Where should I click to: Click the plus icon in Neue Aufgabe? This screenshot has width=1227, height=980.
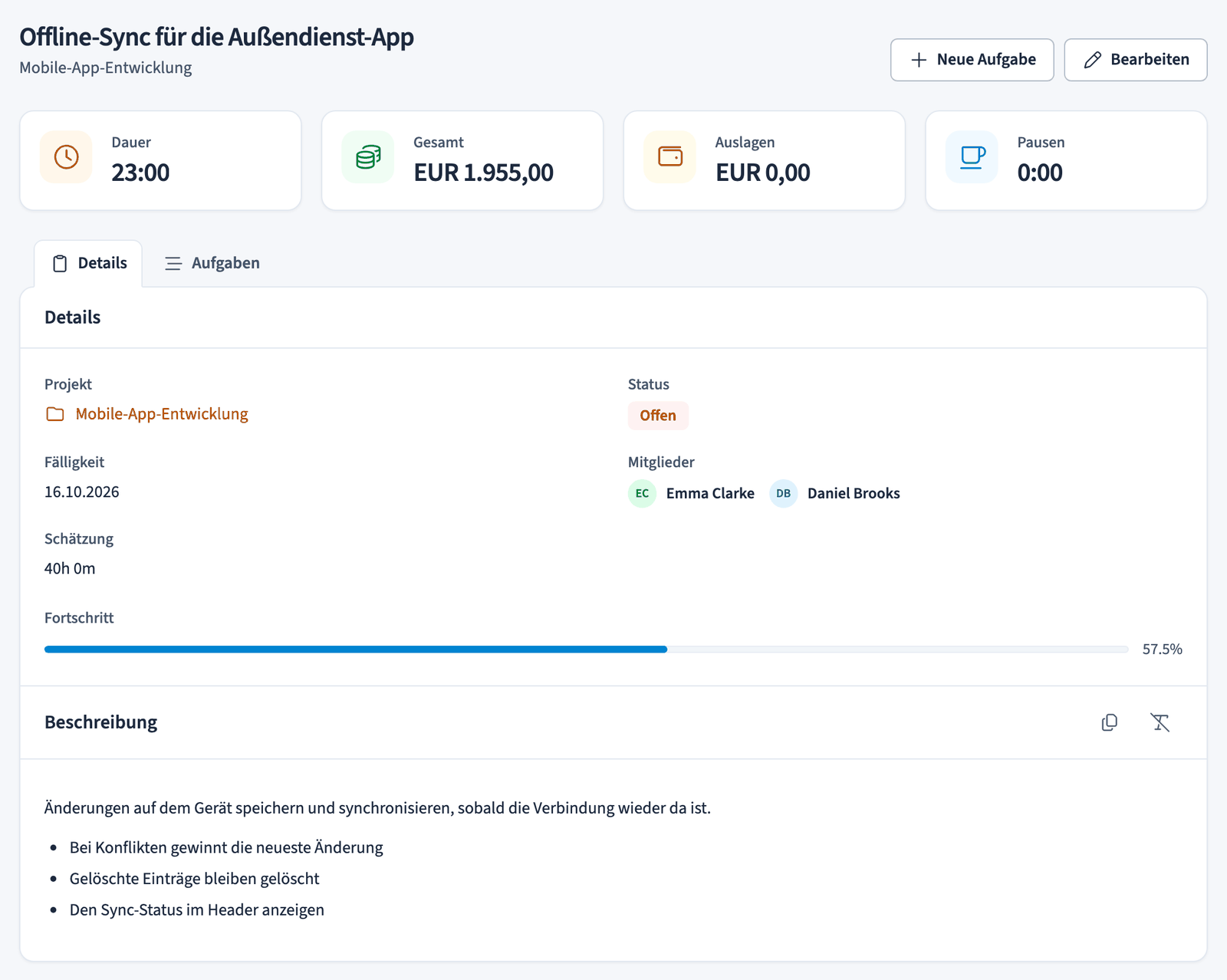919,60
